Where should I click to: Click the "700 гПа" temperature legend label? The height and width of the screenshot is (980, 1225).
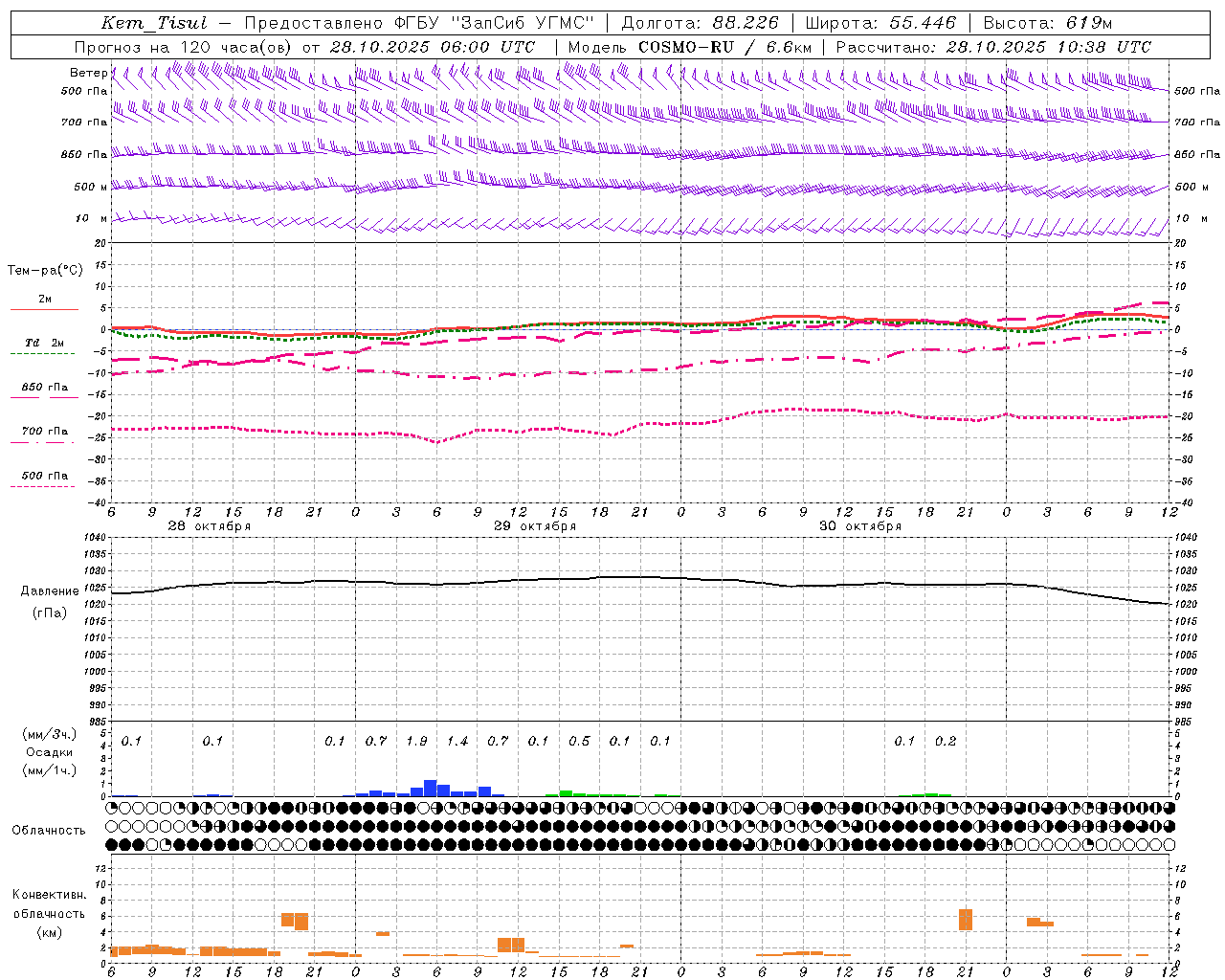44,432
